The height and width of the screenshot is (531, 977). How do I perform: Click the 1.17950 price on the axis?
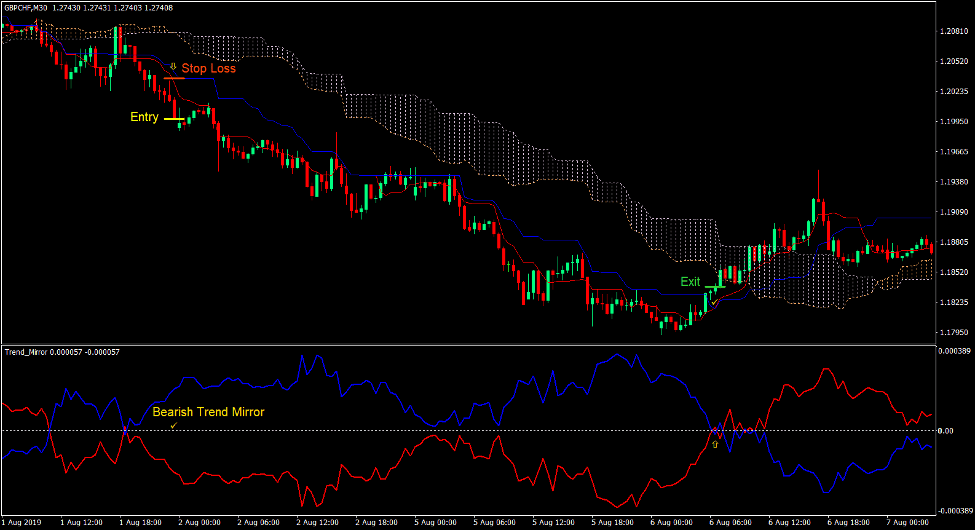[954, 332]
